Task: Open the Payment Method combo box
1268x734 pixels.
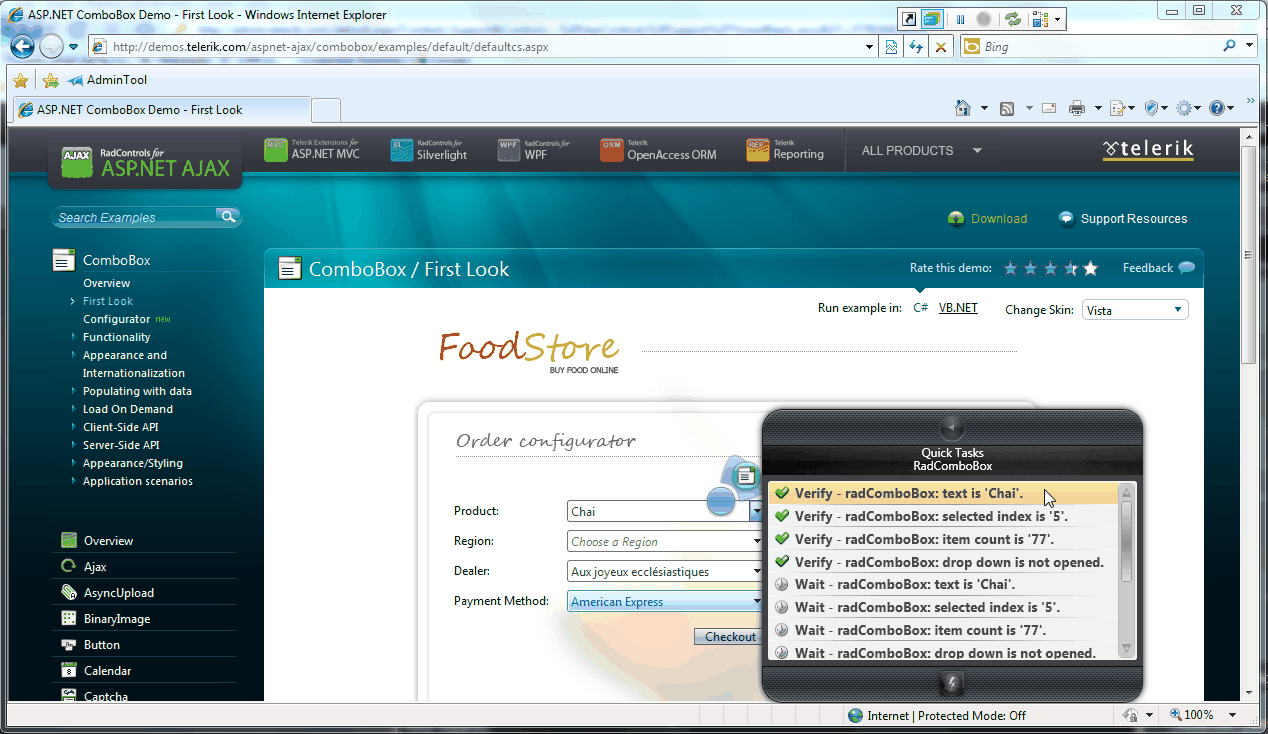Action: click(664, 601)
